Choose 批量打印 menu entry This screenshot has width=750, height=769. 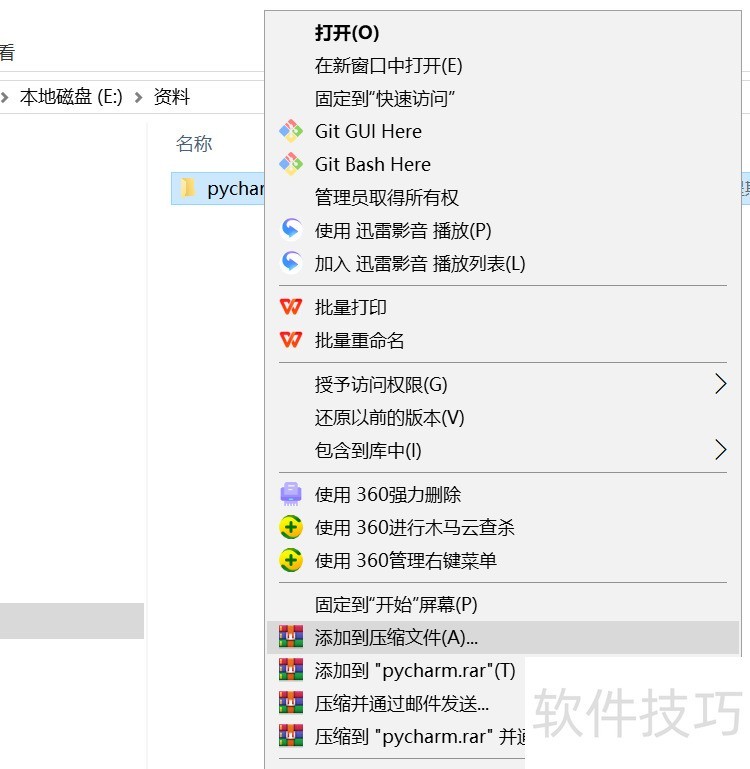503,308
